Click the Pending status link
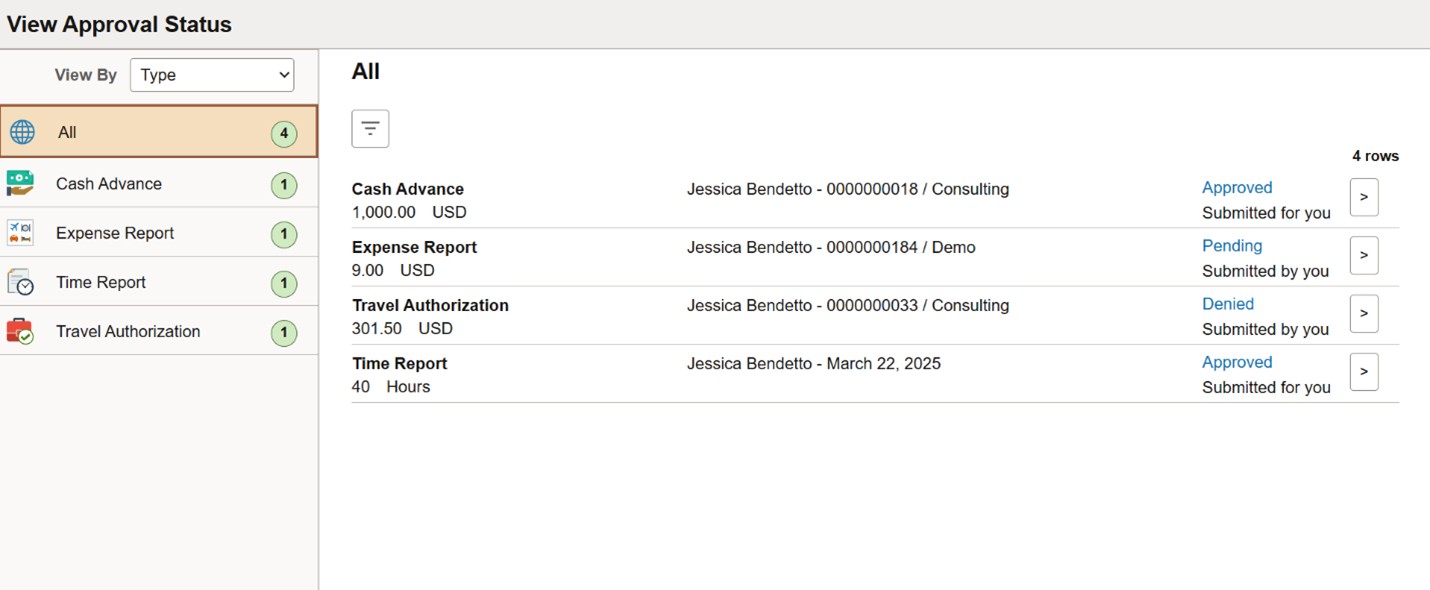Image resolution: width=1430 pixels, height=590 pixels. pos(1232,246)
